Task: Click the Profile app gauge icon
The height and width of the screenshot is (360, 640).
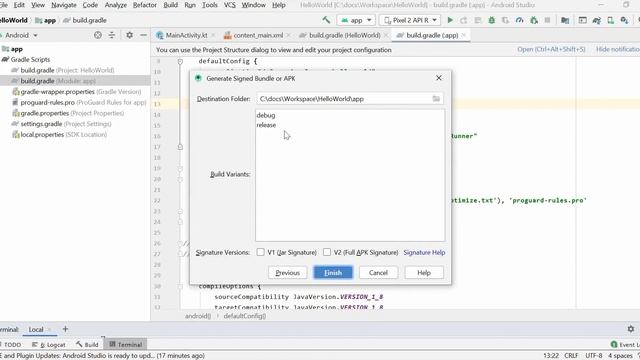Action: (x=519, y=20)
